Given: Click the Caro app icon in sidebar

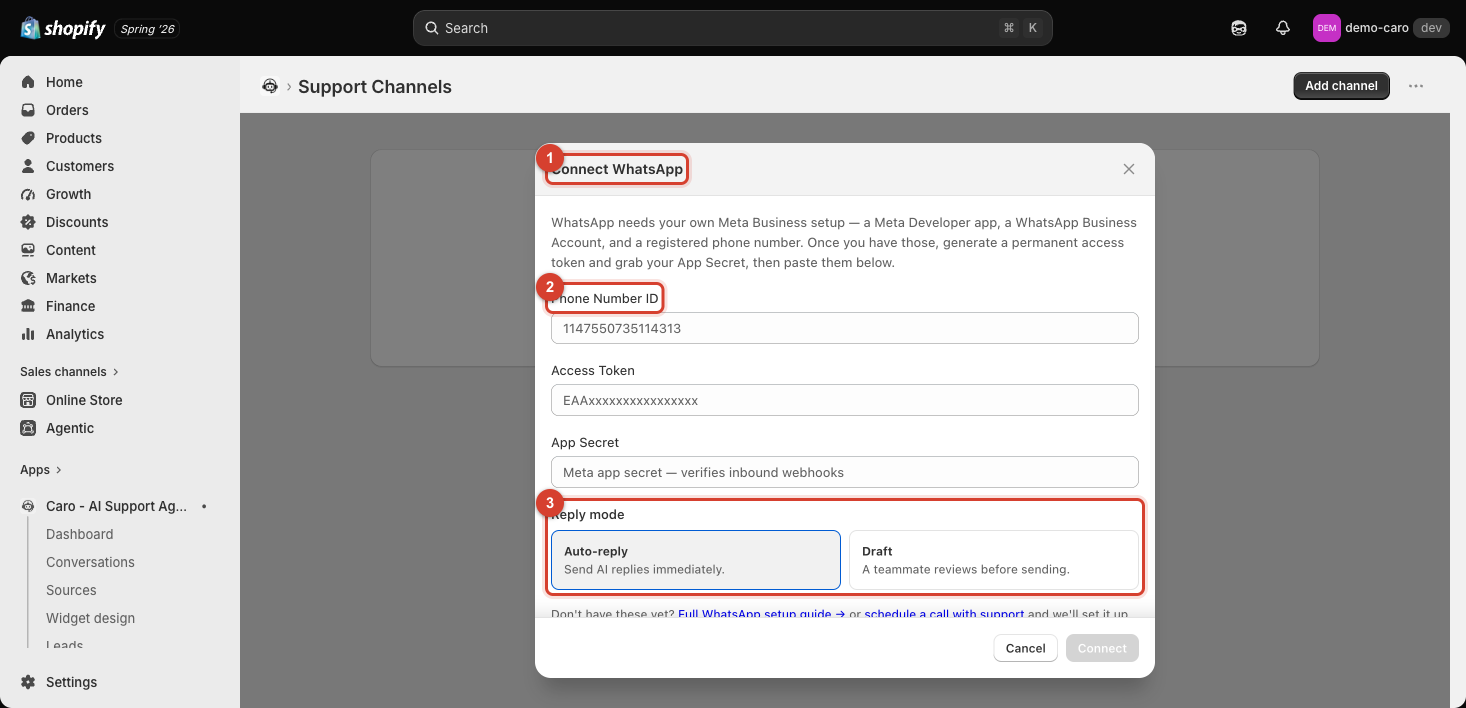Looking at the screenshot, I should (x=28, y=506).
